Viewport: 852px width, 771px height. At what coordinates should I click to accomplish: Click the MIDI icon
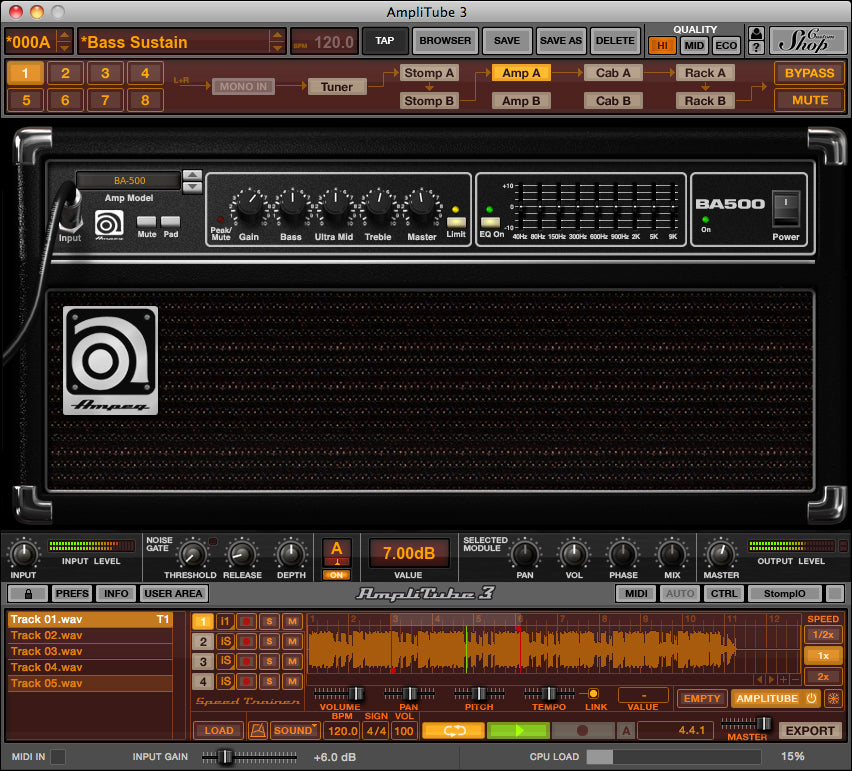click(x=636, y=593)
